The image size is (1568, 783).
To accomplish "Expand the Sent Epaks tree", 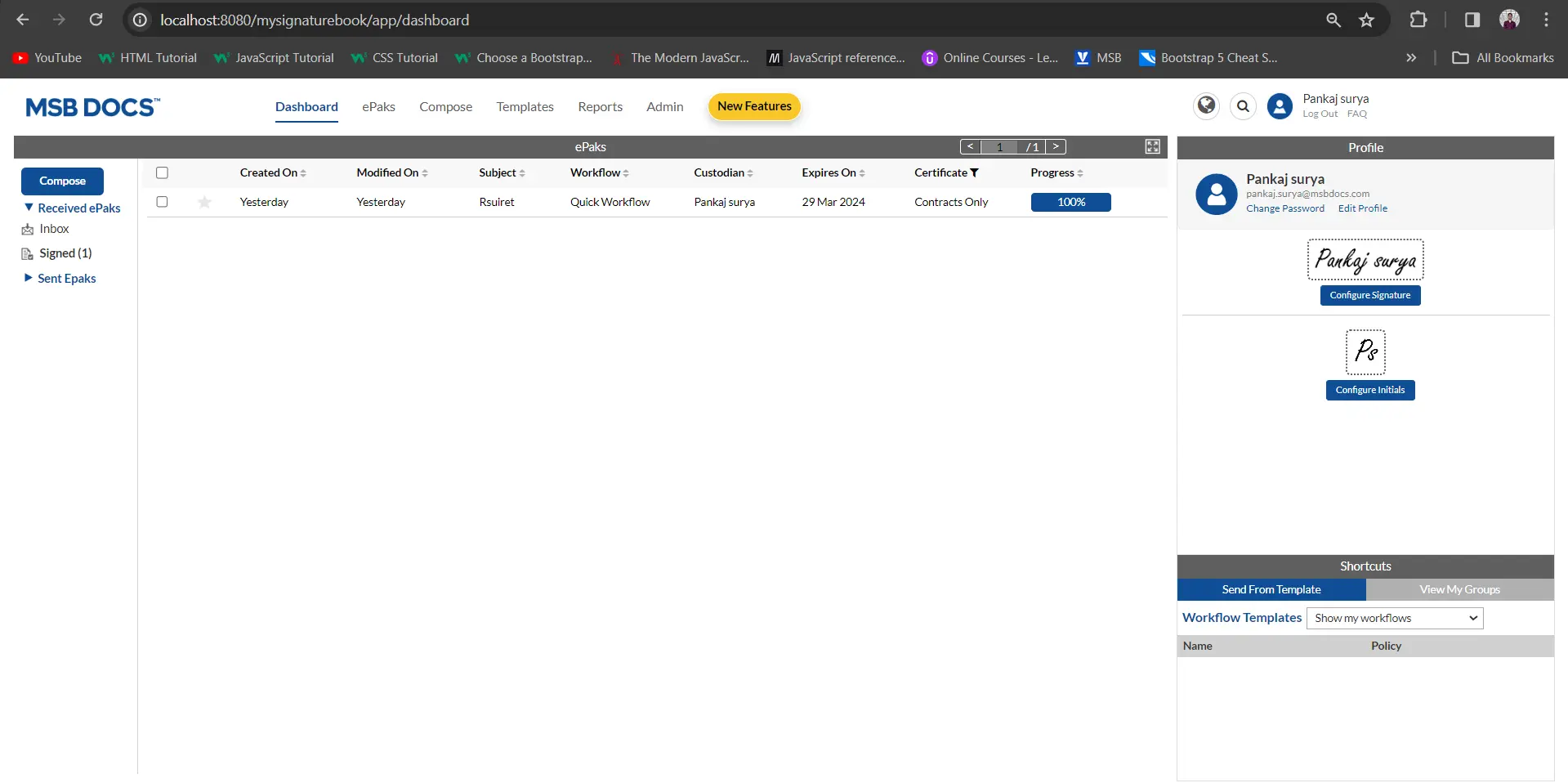I will pos(29,278).
